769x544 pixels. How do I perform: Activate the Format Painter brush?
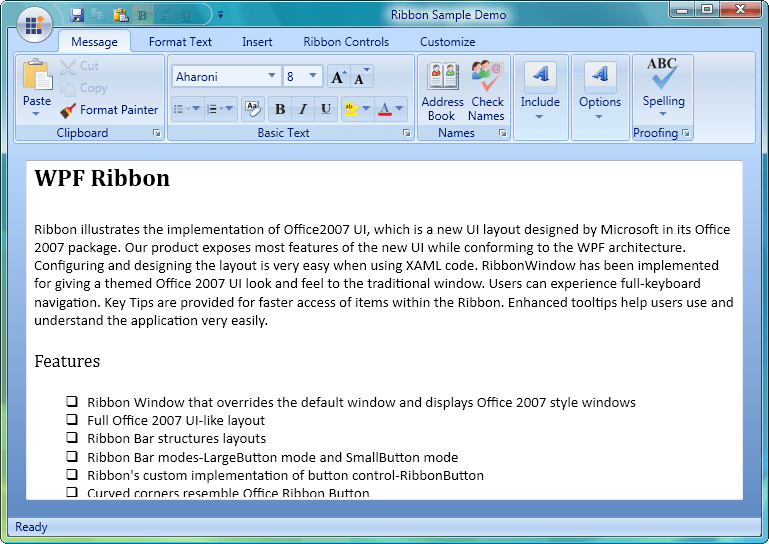pyautogui.click(x=109, y=110)
